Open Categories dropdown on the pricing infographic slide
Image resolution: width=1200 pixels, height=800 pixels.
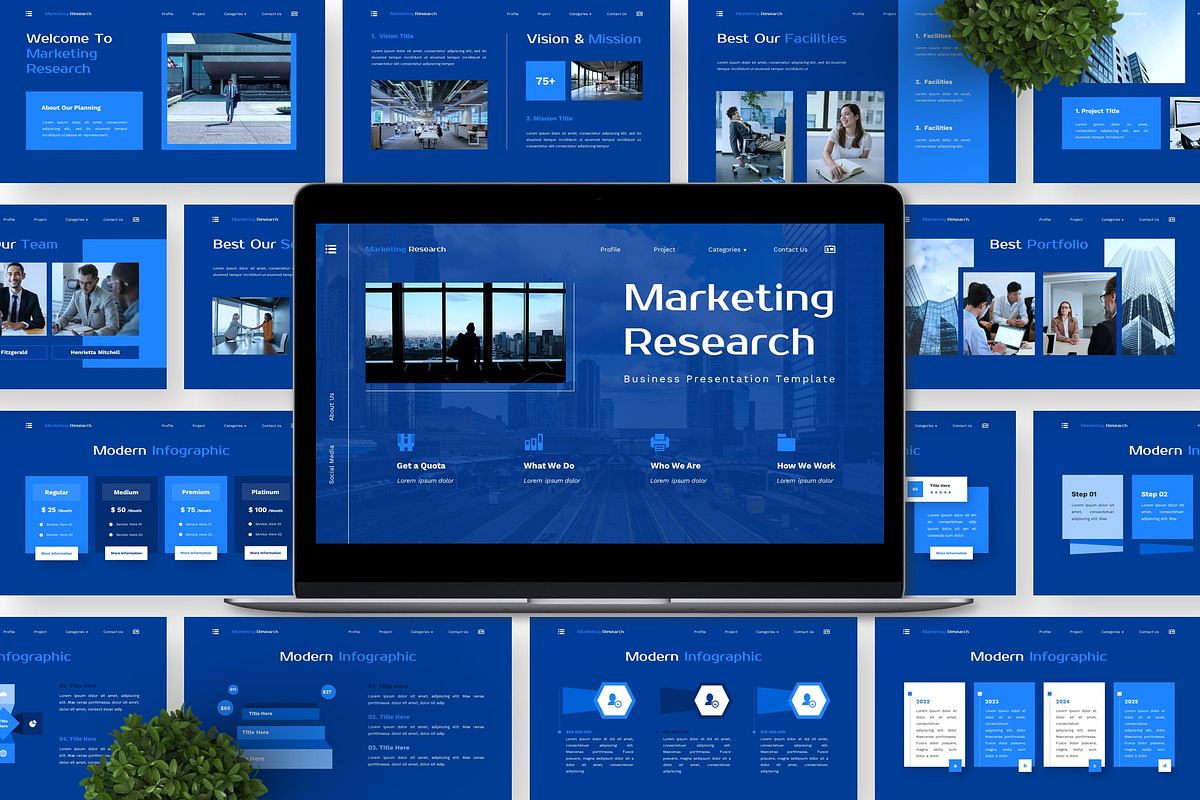[x=237, y=425]
